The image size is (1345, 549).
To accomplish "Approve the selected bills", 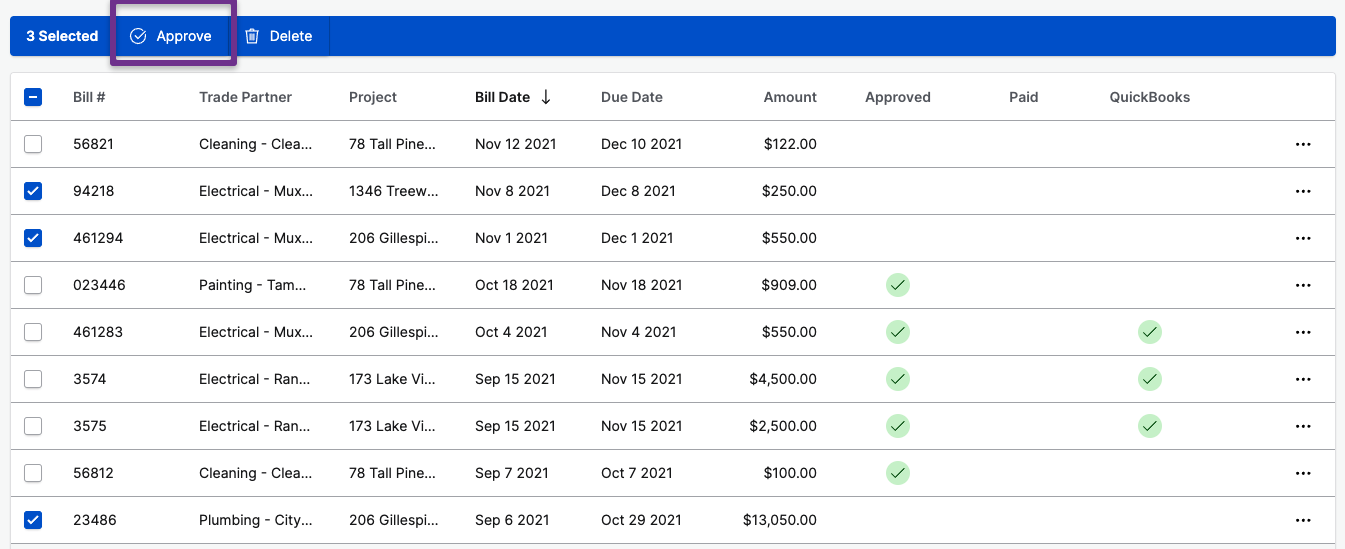I will tap(171, 36).
